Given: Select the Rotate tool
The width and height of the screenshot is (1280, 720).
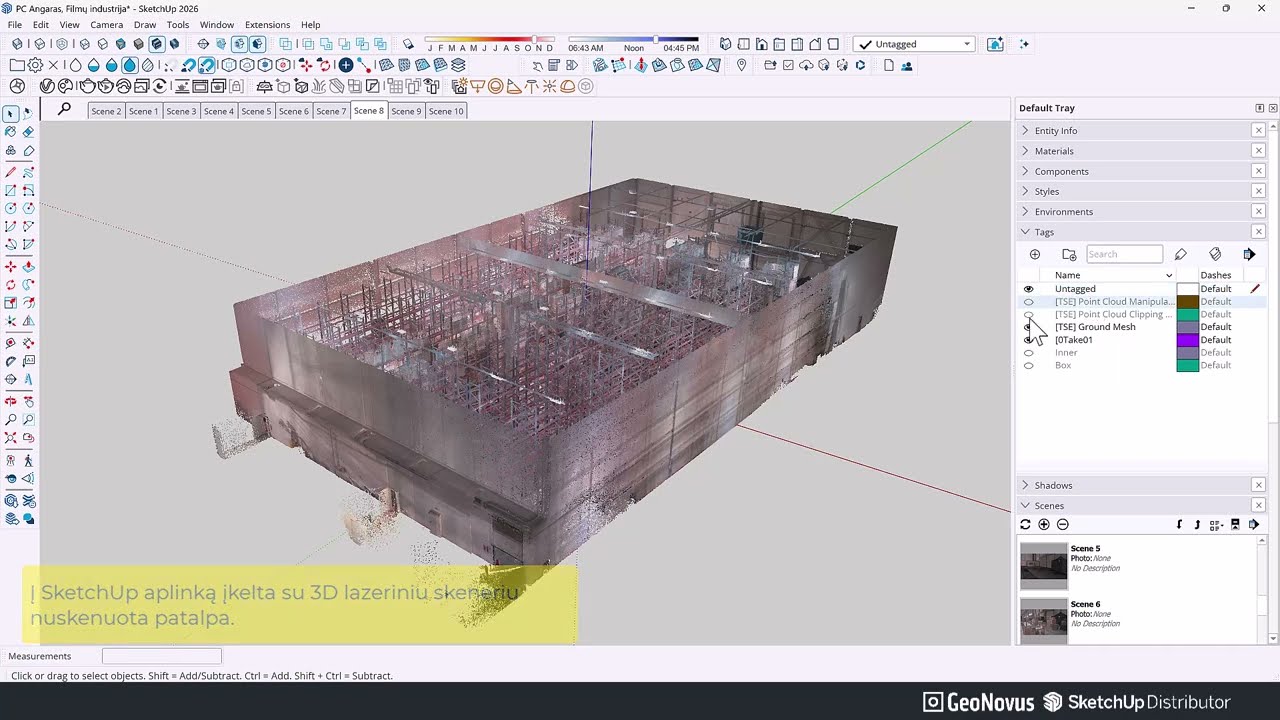Looking at the screenshot, I should [x=10, y=285].
